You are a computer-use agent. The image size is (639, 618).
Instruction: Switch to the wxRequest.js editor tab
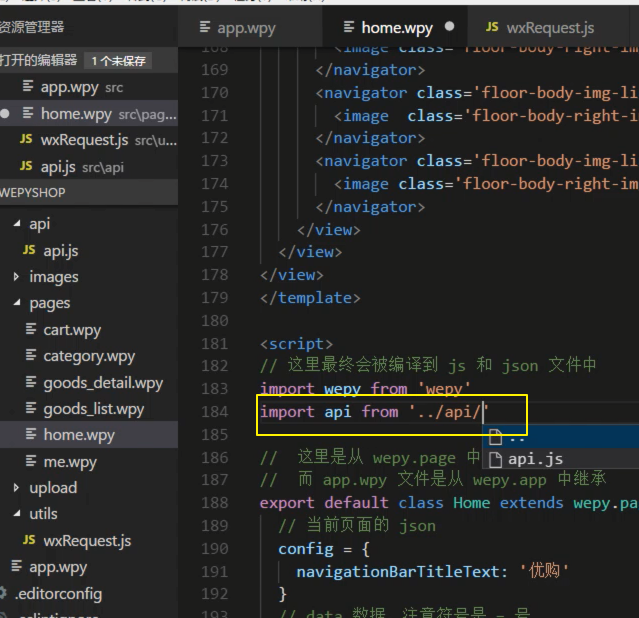pyautogui.click(x=550, y=27)
